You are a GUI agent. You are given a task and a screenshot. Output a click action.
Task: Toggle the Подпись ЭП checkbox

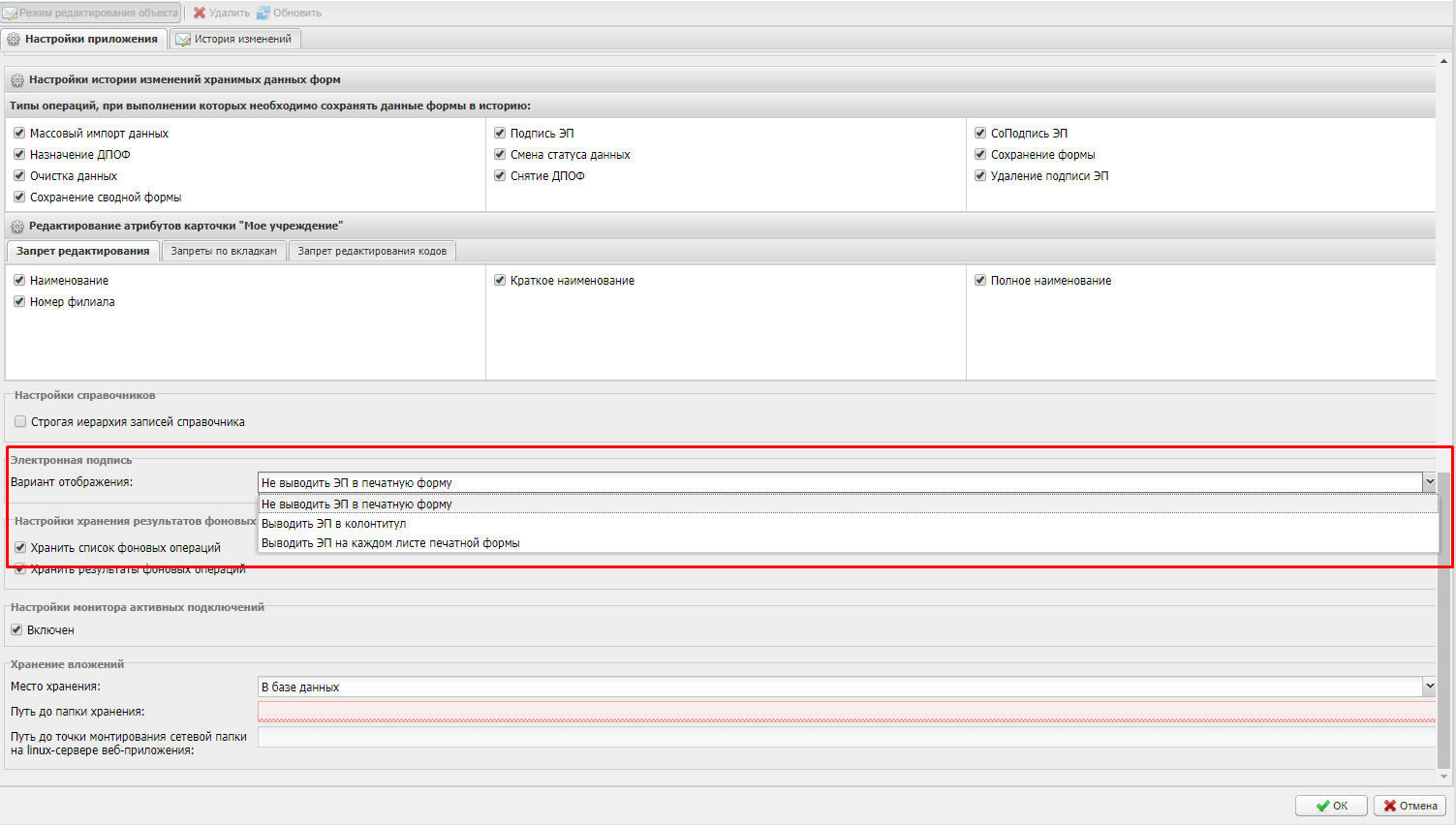pos(500,134)
